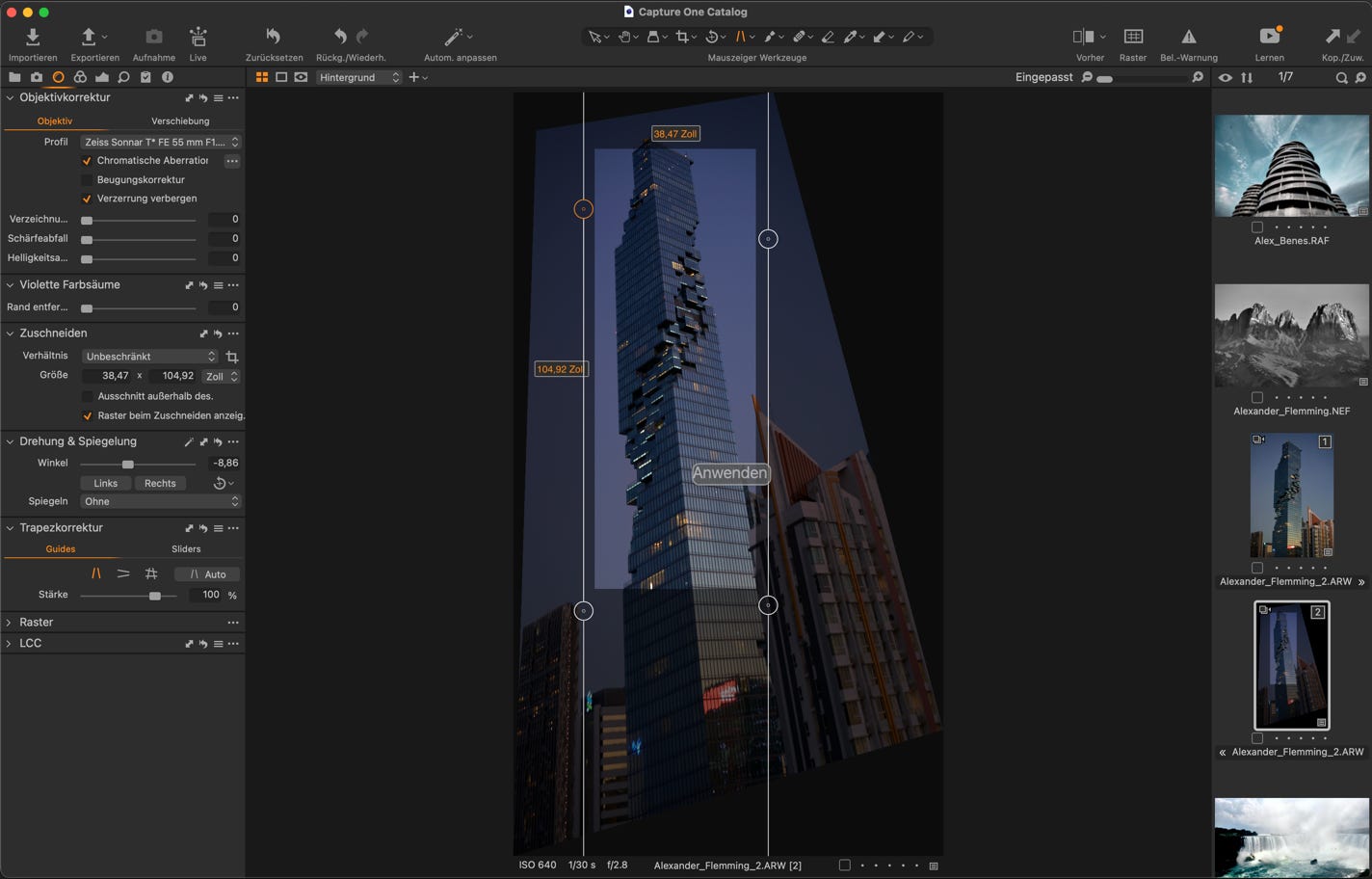The width and height of the screenshot is (1372, 879).
Task: Open the Spiegeln dropdown
Action: 160,501
